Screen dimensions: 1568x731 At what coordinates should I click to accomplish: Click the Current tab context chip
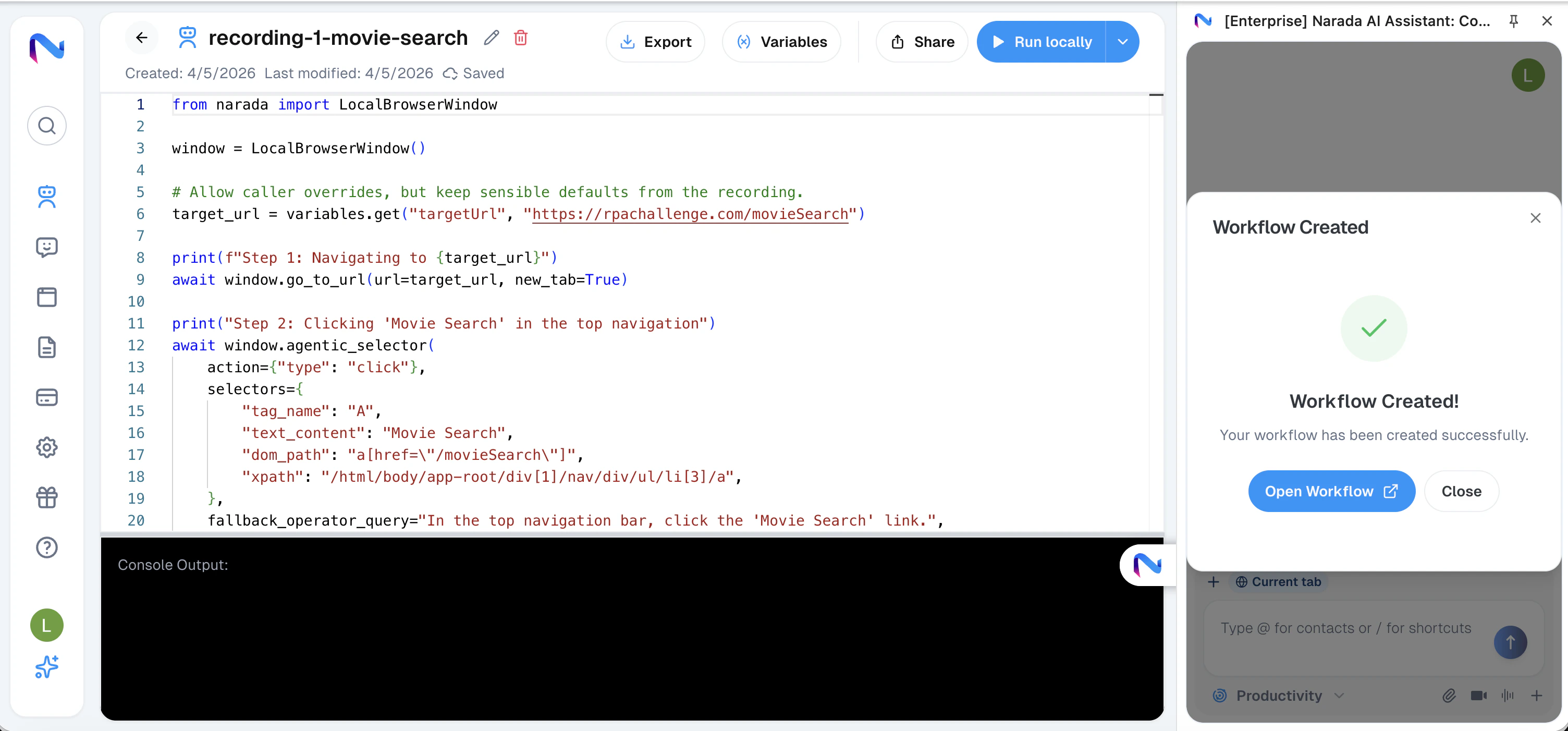(x=1278, y=582)
